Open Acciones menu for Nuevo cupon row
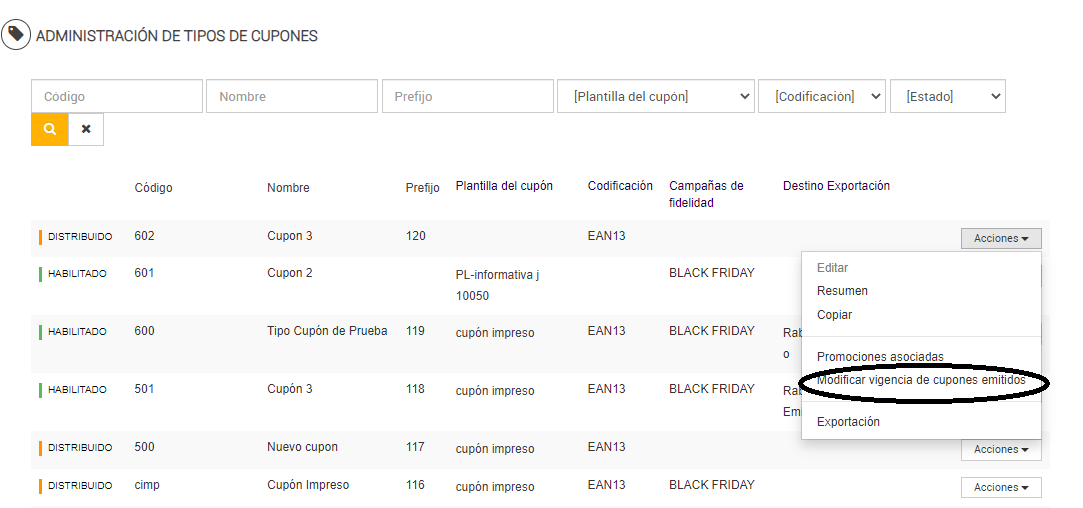Image resolution: width=1083 pixels, height=508 pixels. click(x=1000, y=450)
